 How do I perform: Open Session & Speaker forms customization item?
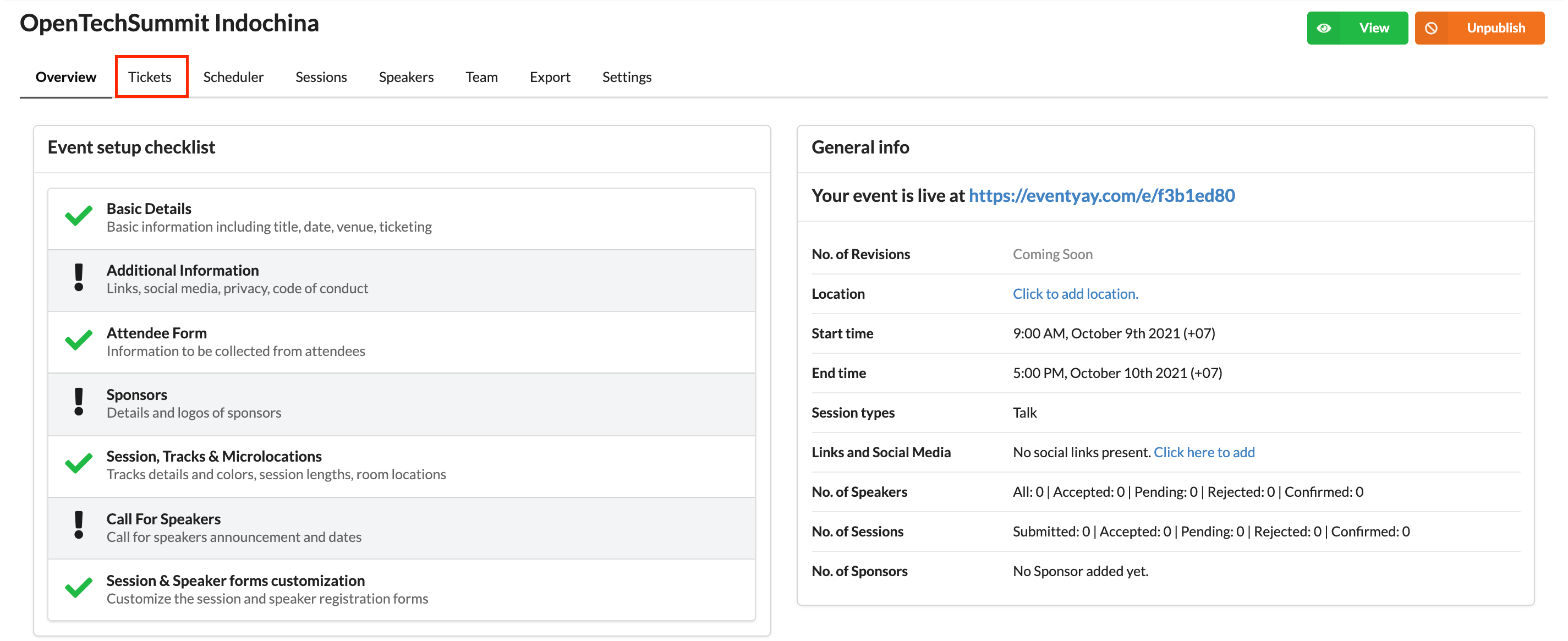[401, 590]
